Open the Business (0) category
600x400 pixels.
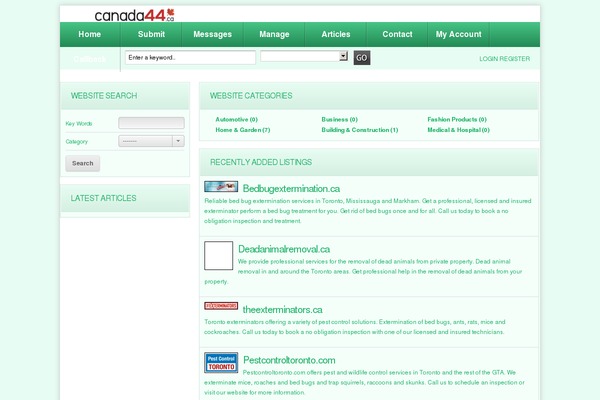[x=339, y=119]
